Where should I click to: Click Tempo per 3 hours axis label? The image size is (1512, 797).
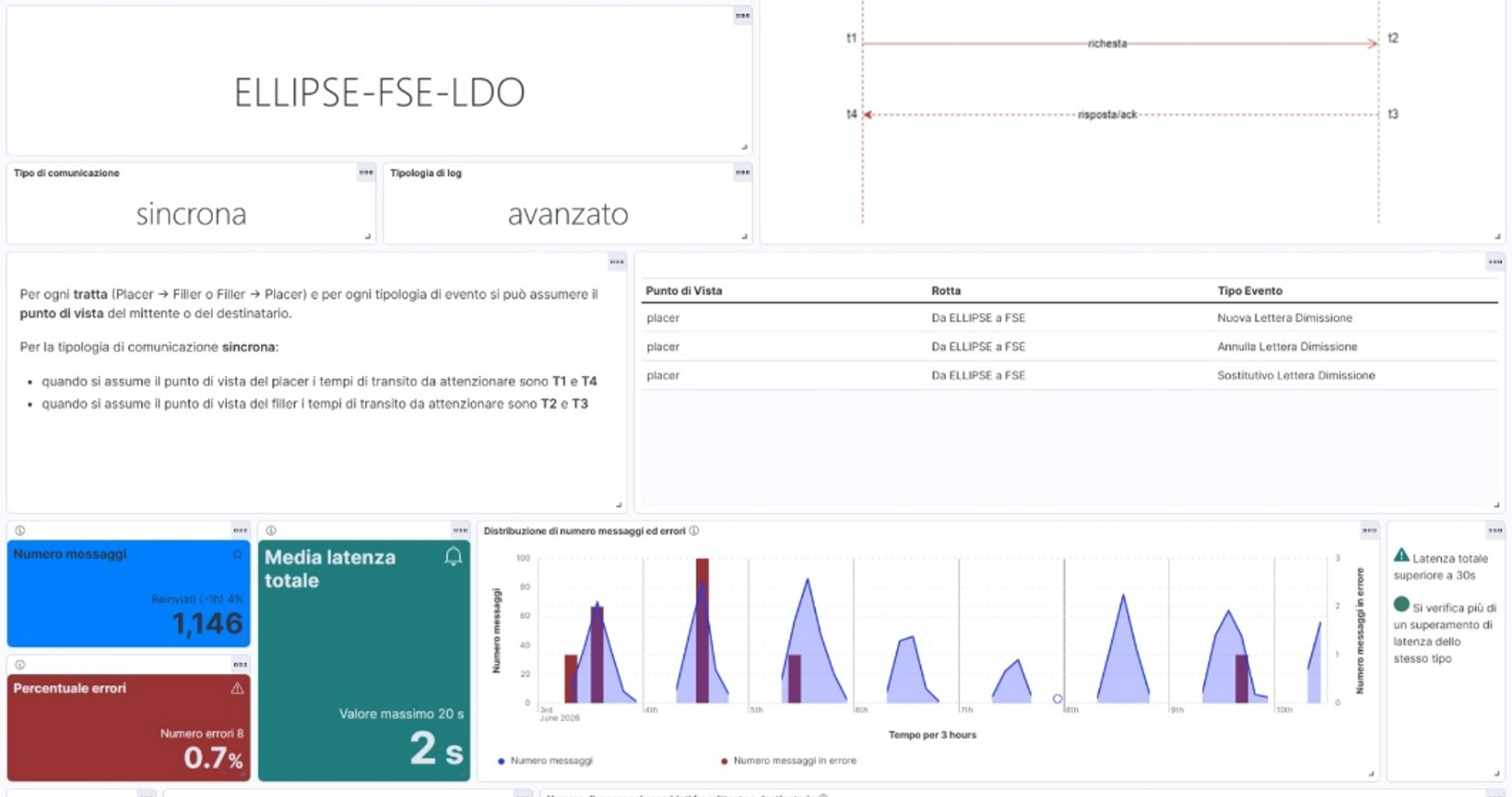932,735
